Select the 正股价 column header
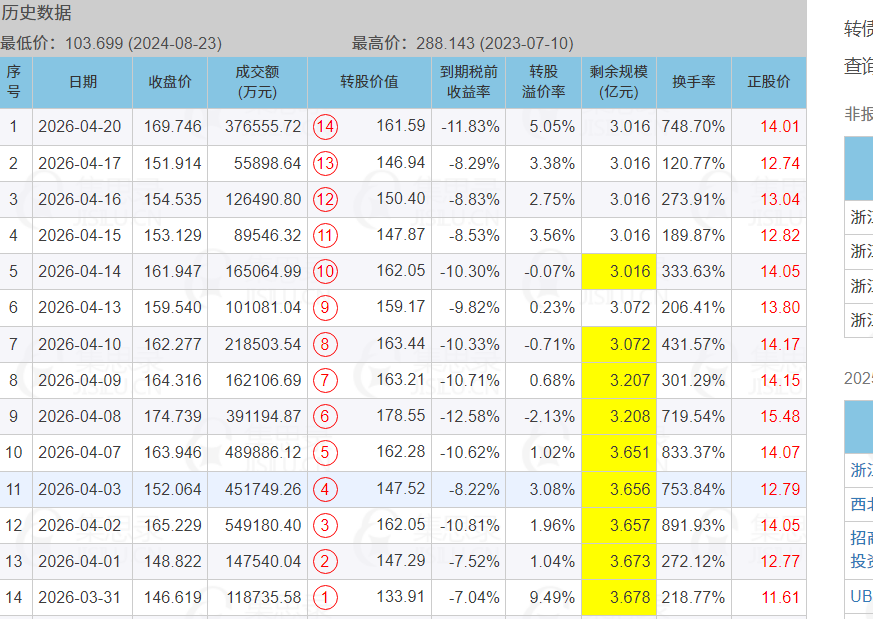 768,82
